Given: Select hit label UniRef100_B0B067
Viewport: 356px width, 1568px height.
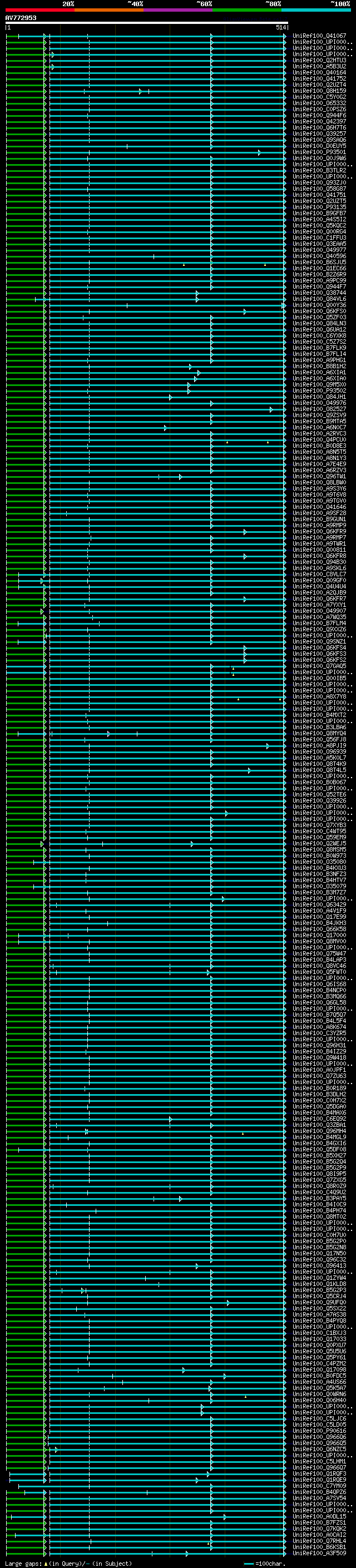Looking at the screenshot, I should click(319, 781).
